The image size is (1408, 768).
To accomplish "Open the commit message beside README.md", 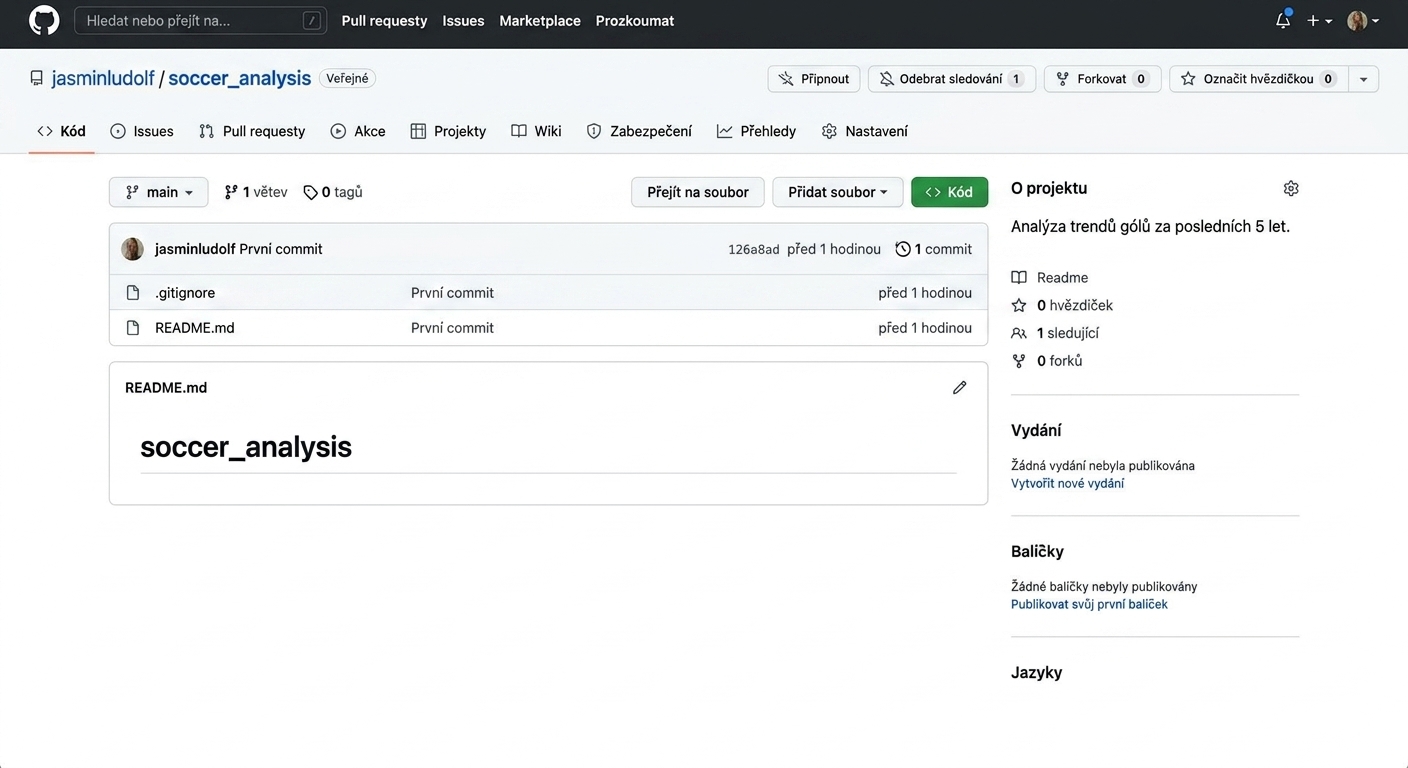I will pos(452,328).
